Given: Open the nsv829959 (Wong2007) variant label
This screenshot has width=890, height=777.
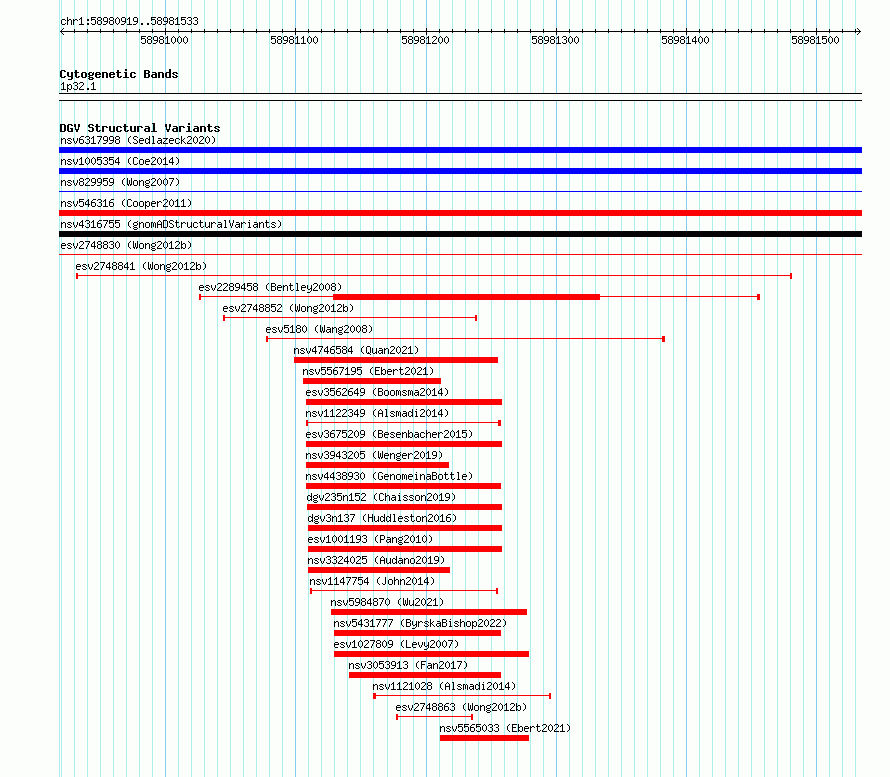Looking at the screenshot, I should click(120, 182).
